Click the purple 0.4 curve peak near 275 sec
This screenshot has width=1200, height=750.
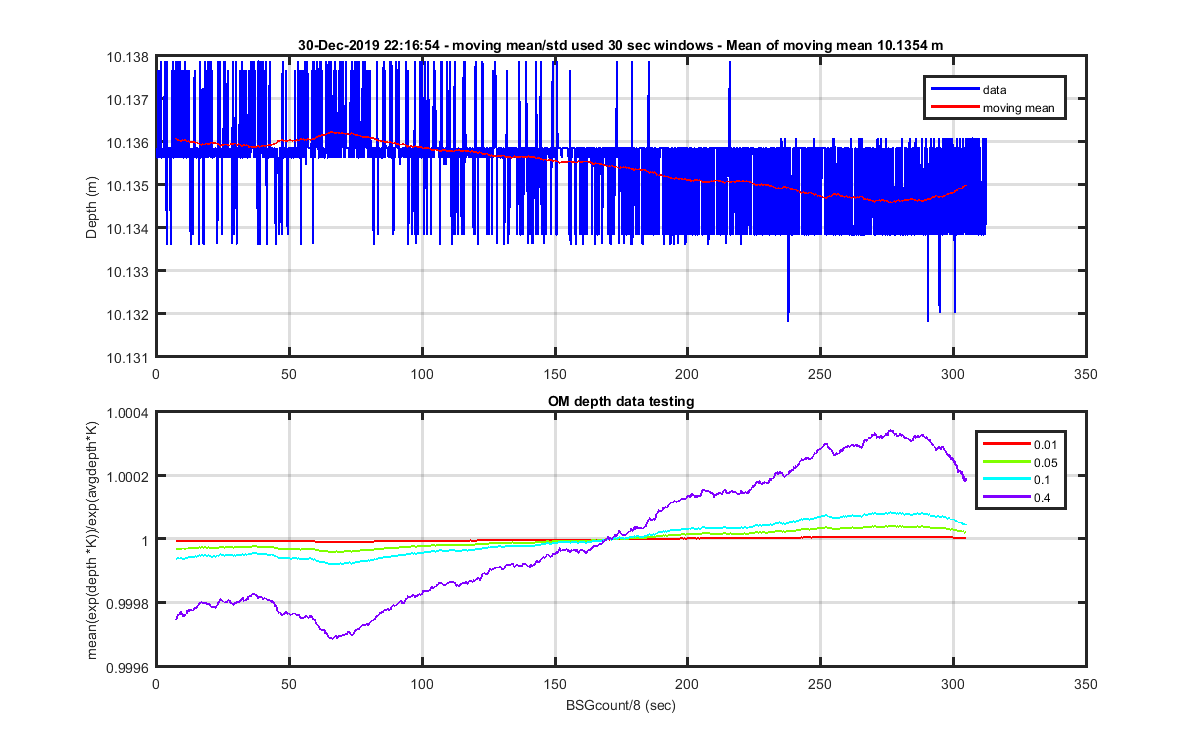point(889,432)
